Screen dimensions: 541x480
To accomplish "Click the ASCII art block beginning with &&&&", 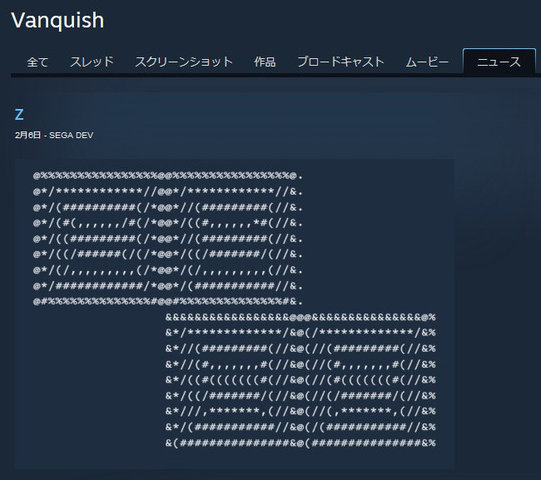I will click(x=301, y=380).
